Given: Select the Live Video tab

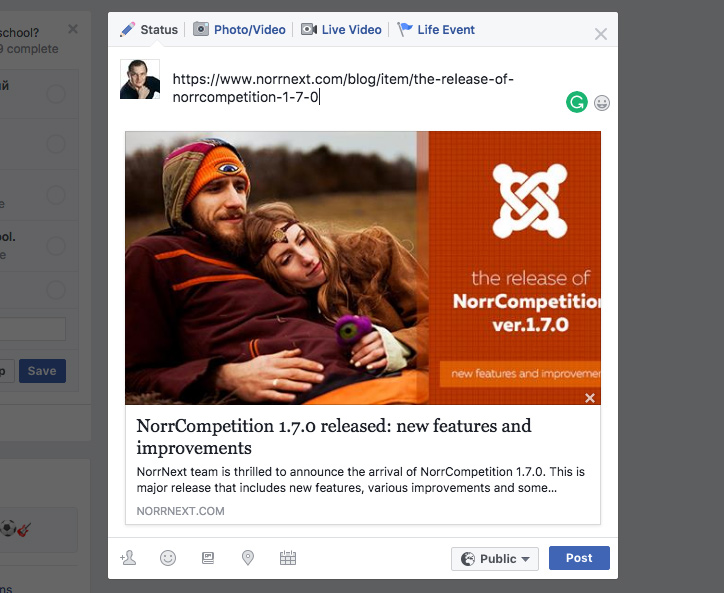Looking at the screenshot, I should [342, 30].
